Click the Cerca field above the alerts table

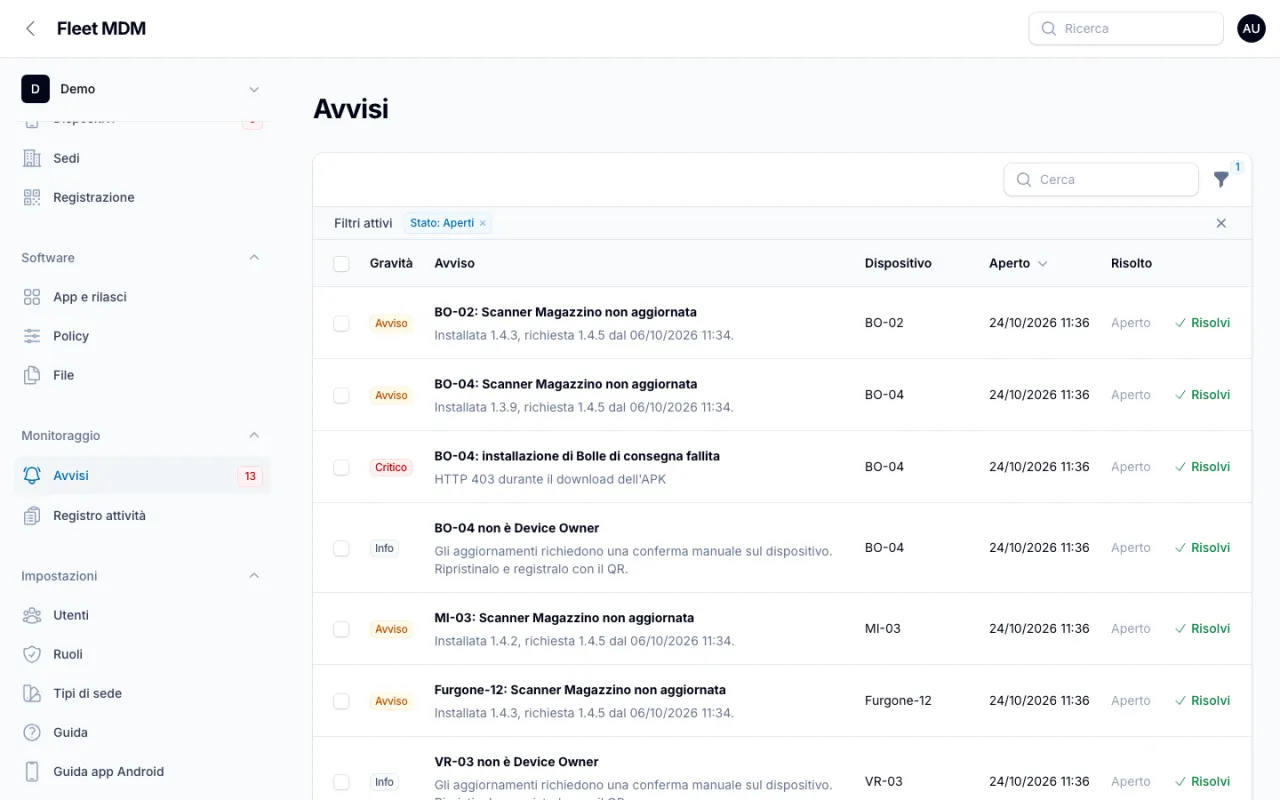(1101, 180)
